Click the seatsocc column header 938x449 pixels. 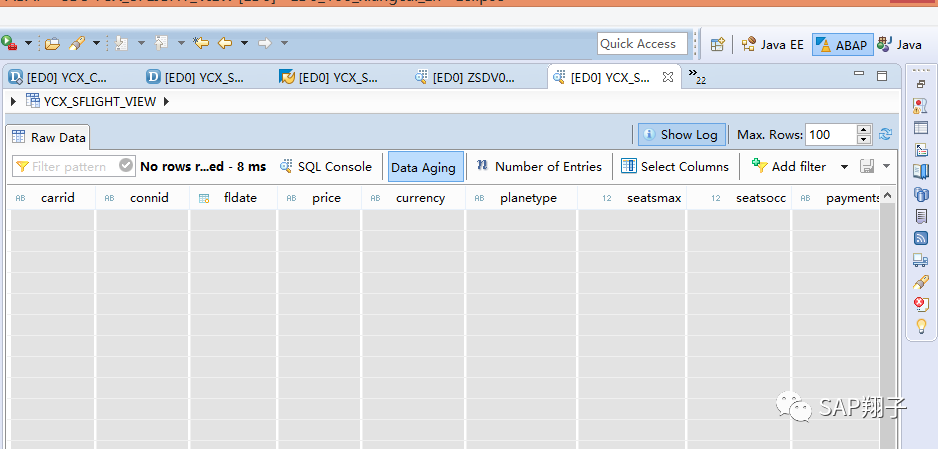click(739, 198)
